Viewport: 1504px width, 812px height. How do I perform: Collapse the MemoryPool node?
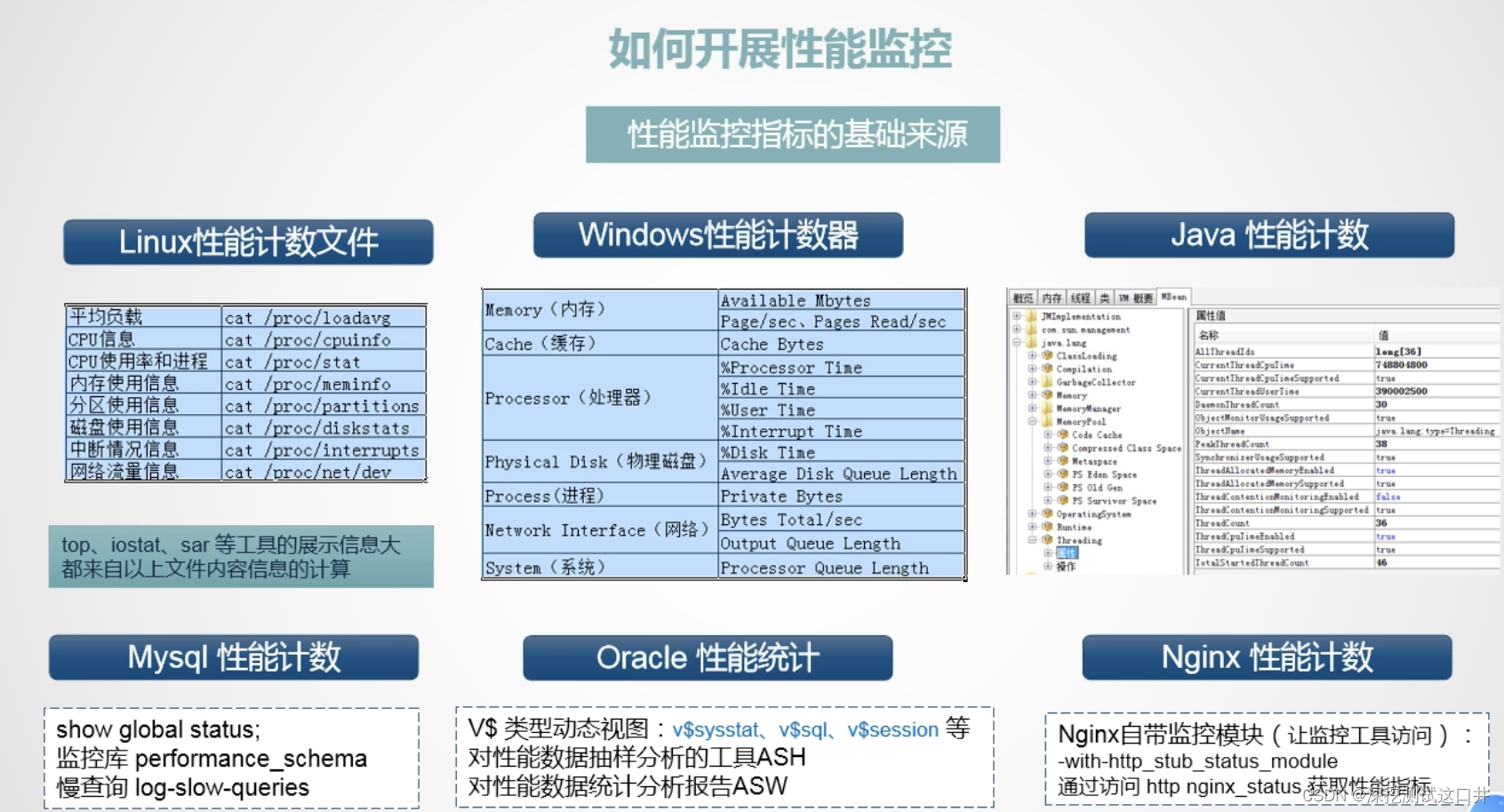tap(1033, 422)
